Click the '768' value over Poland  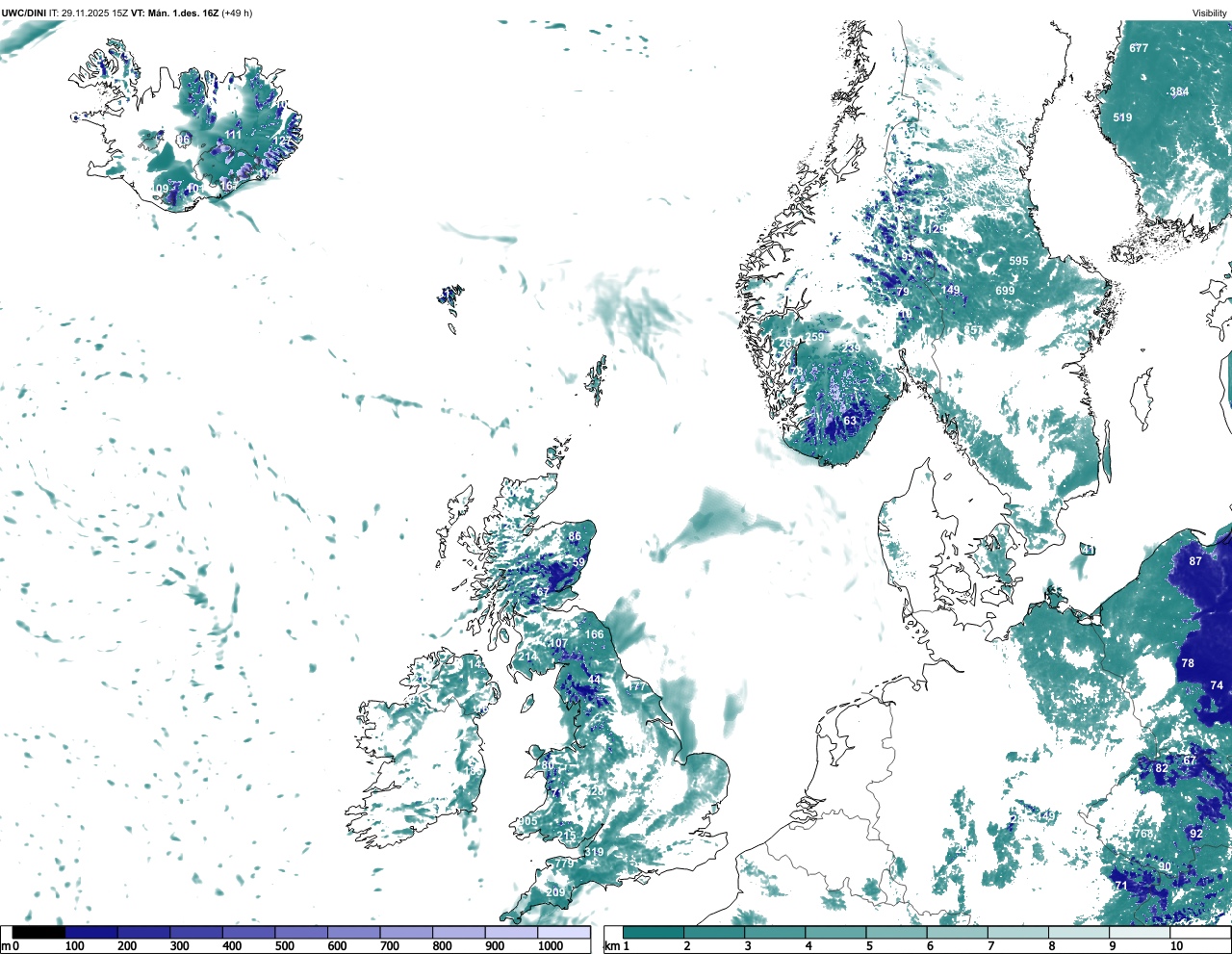1143,834
